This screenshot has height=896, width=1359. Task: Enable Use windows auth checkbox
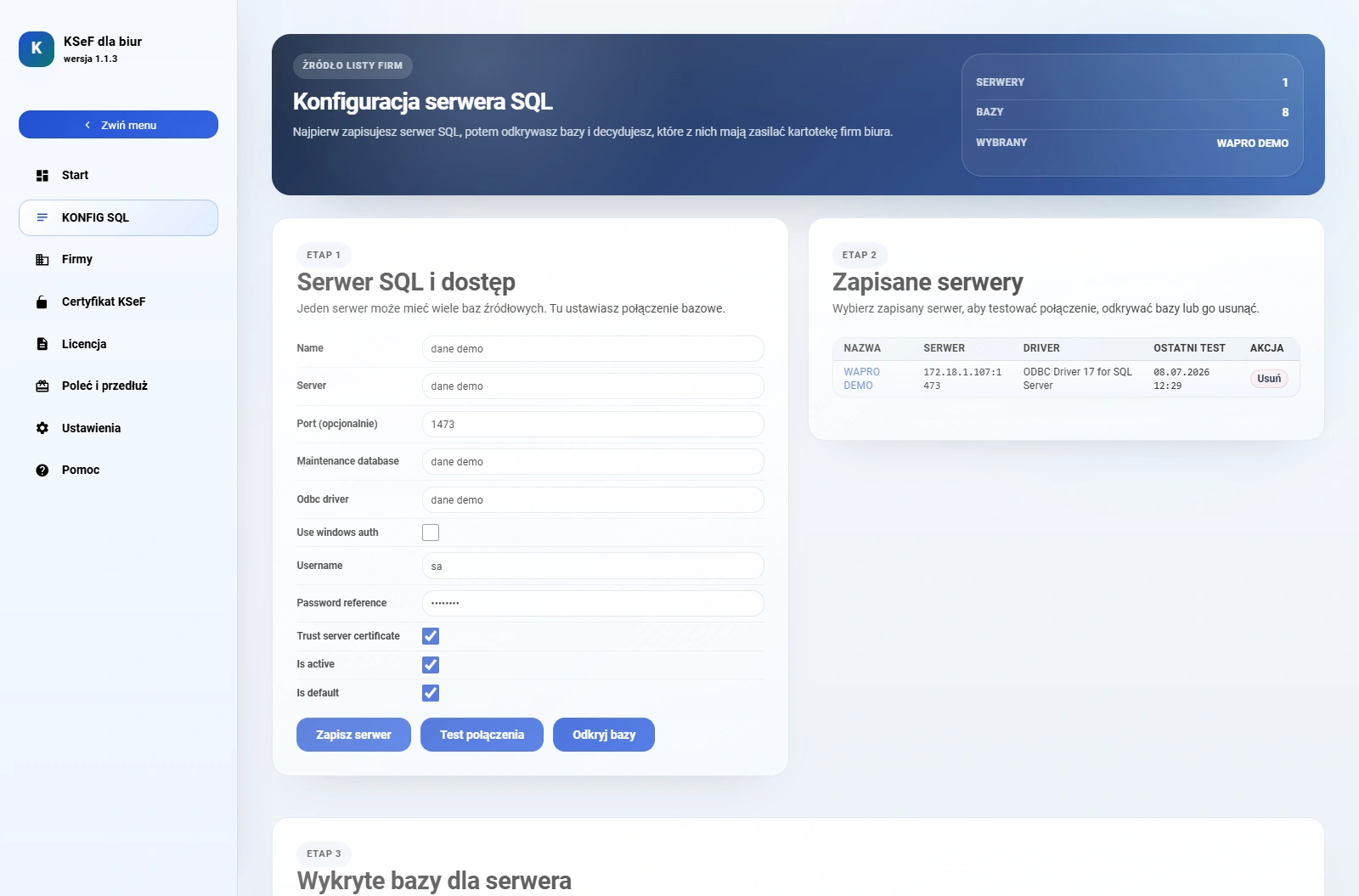[x=431, y=533]
